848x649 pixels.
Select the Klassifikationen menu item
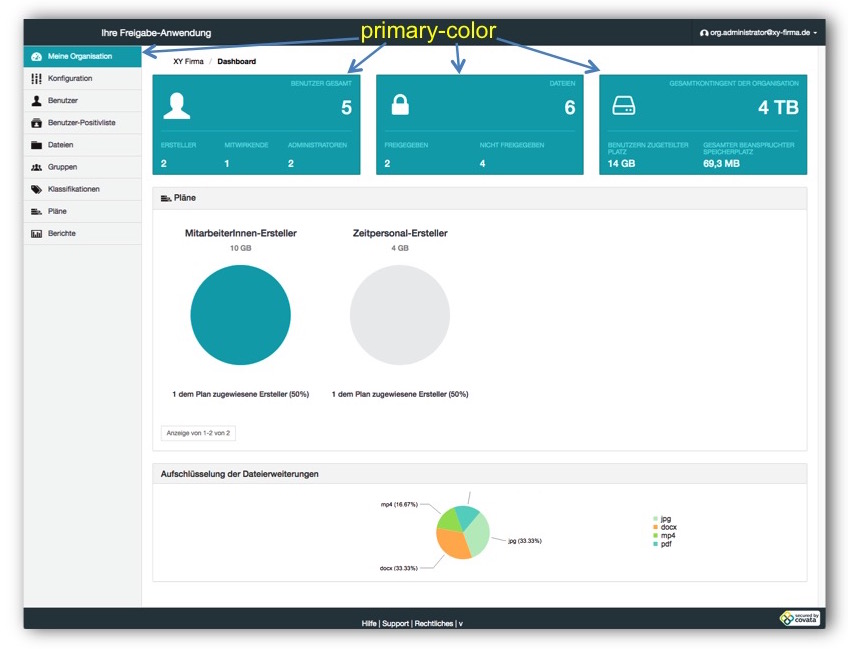(x=82, y=189)
